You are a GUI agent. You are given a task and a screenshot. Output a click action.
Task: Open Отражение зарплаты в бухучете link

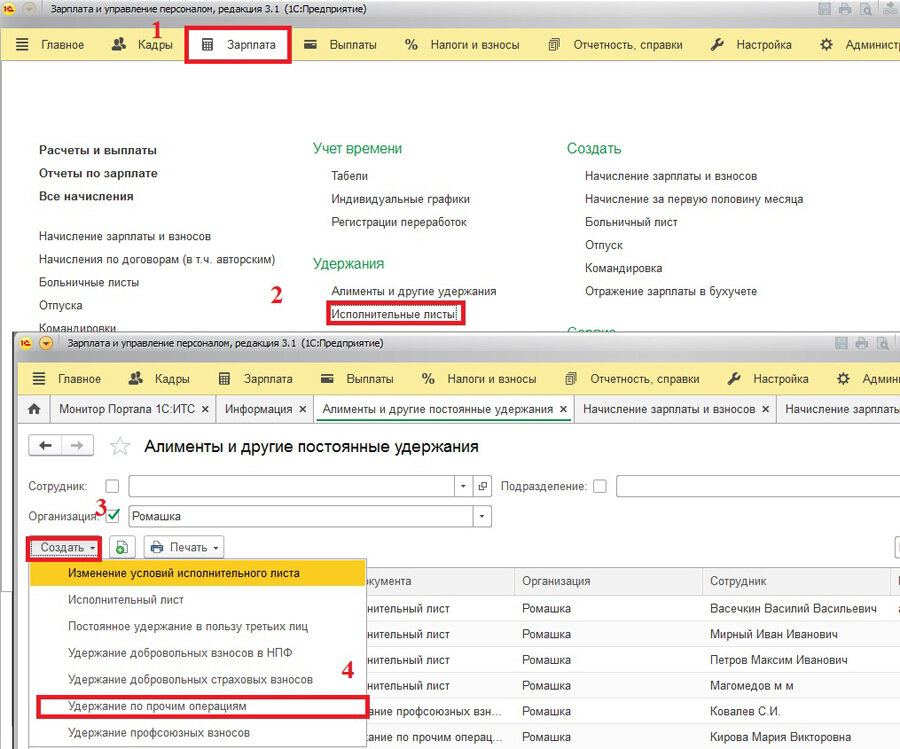(x=671, y=291)
